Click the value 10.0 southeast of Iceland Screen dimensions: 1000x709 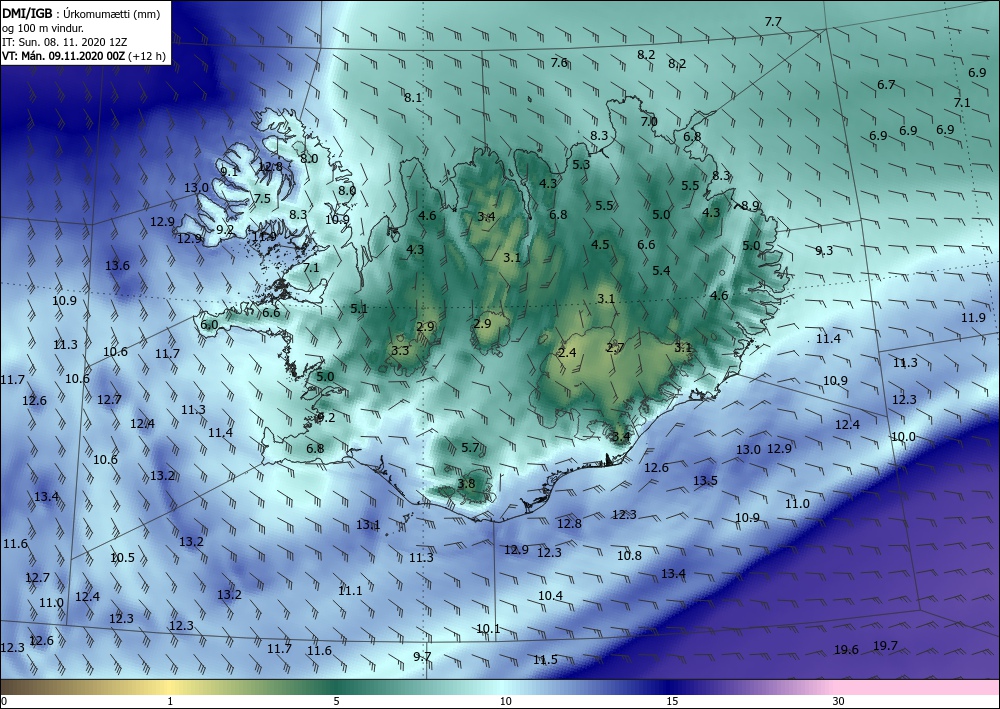[903, 437]
